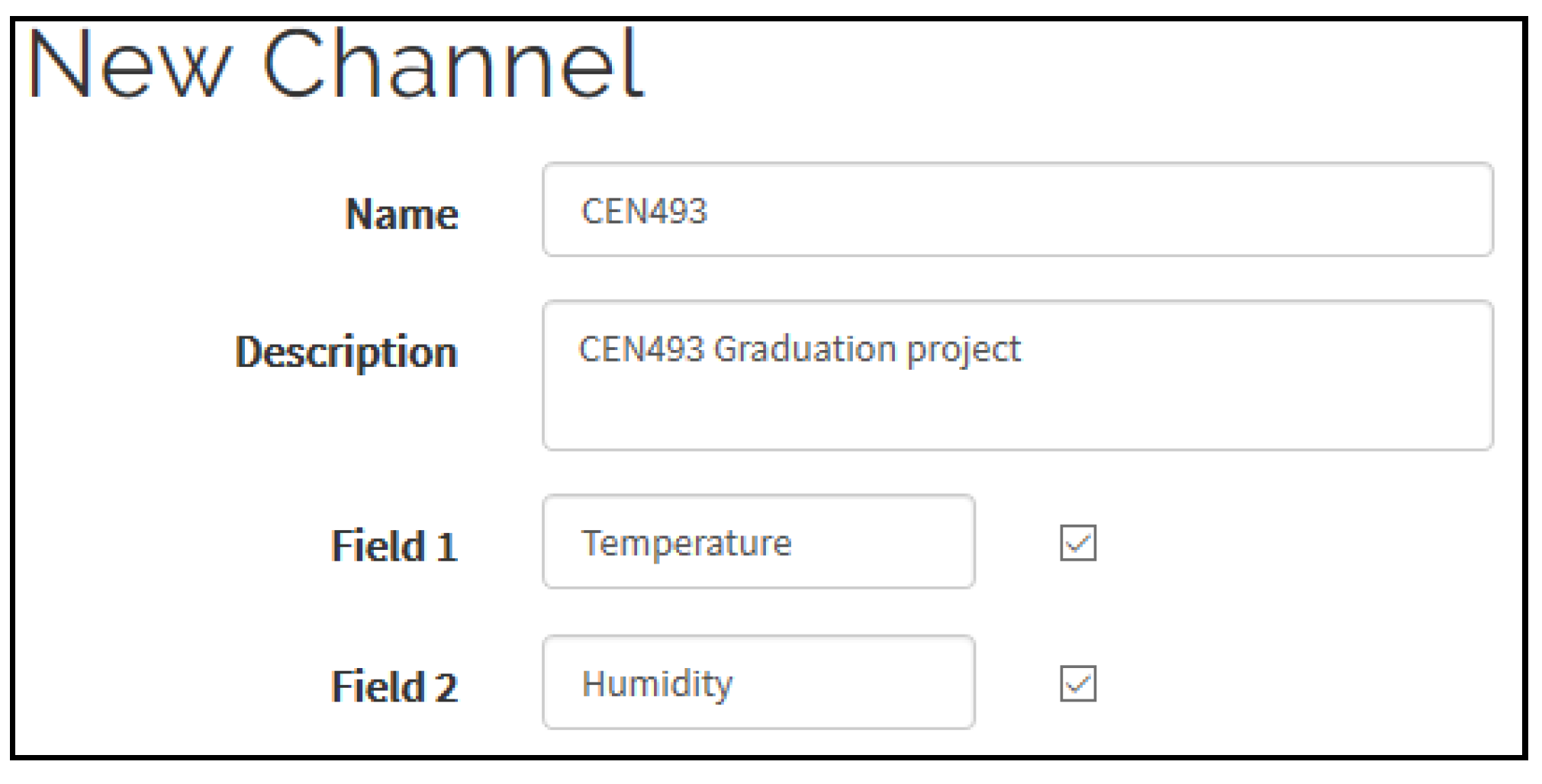Uncheck the Field 2 checkbox
The height and width of the screenshot is (784, 1542).
click(x=1077, y=683)
